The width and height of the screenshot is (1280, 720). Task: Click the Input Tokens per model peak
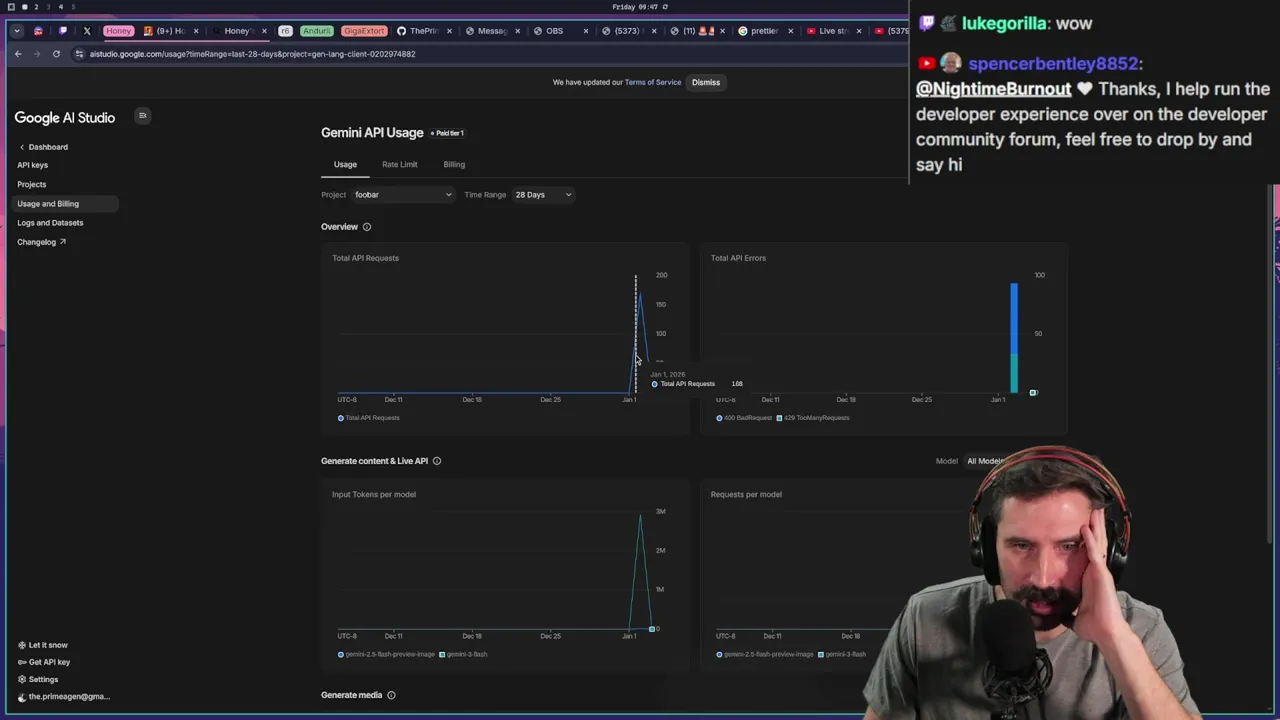(x=641, y=516)
